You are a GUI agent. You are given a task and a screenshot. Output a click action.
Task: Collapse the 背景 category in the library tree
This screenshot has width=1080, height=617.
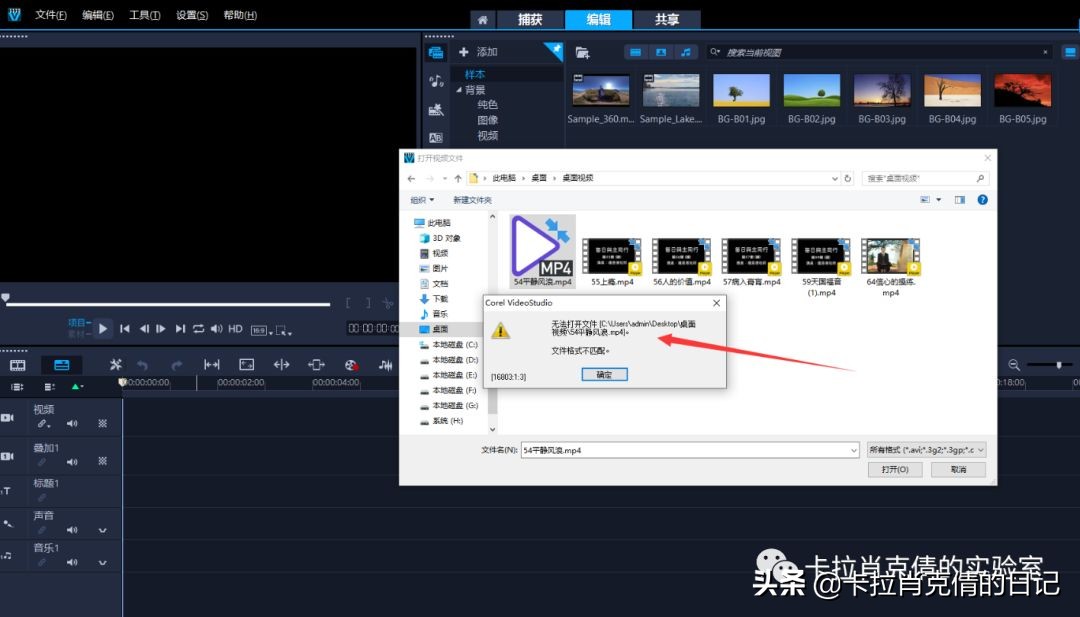[461, 88]
